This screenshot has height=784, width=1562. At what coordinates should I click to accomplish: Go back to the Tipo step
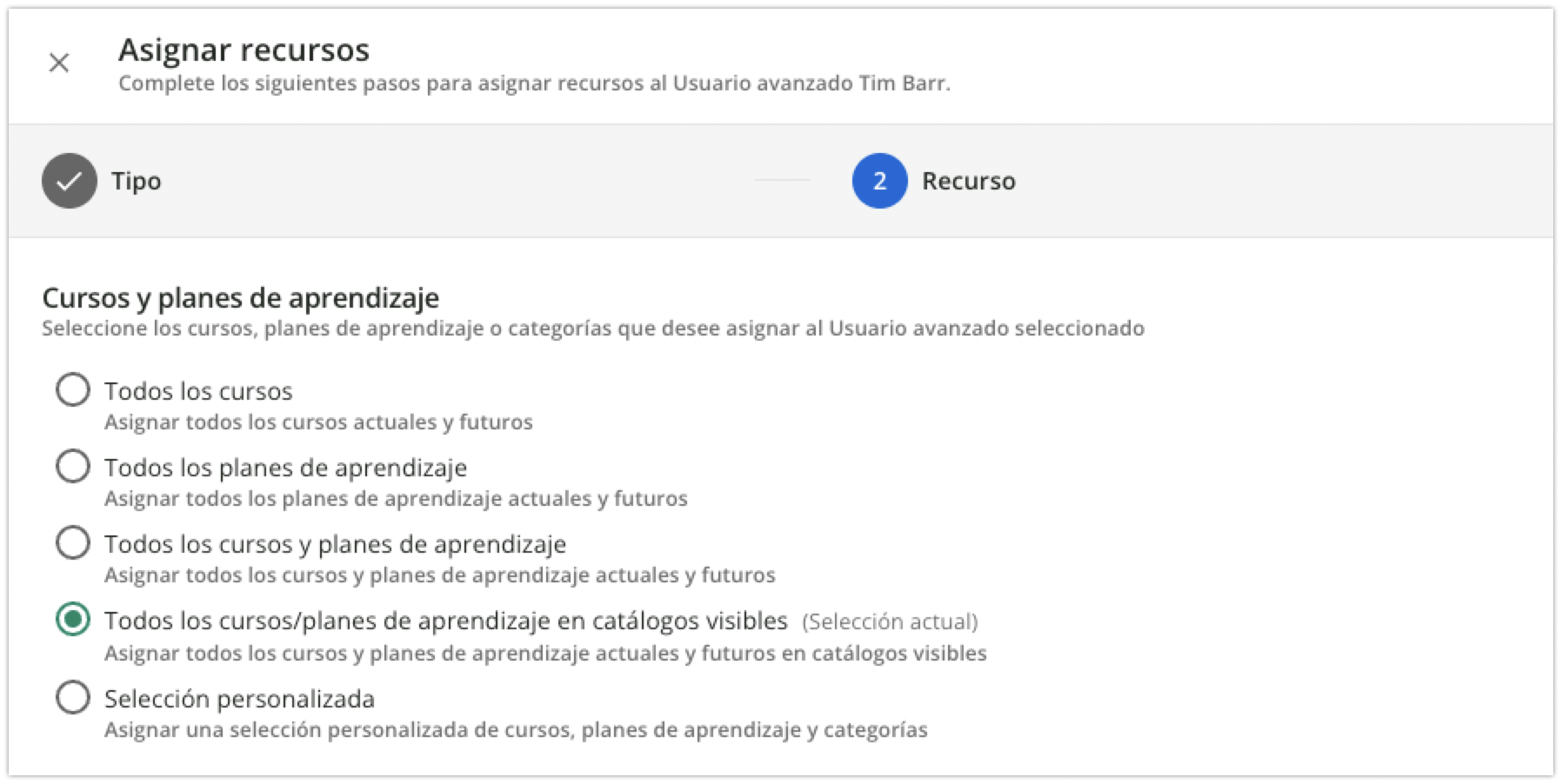[136, 182]
